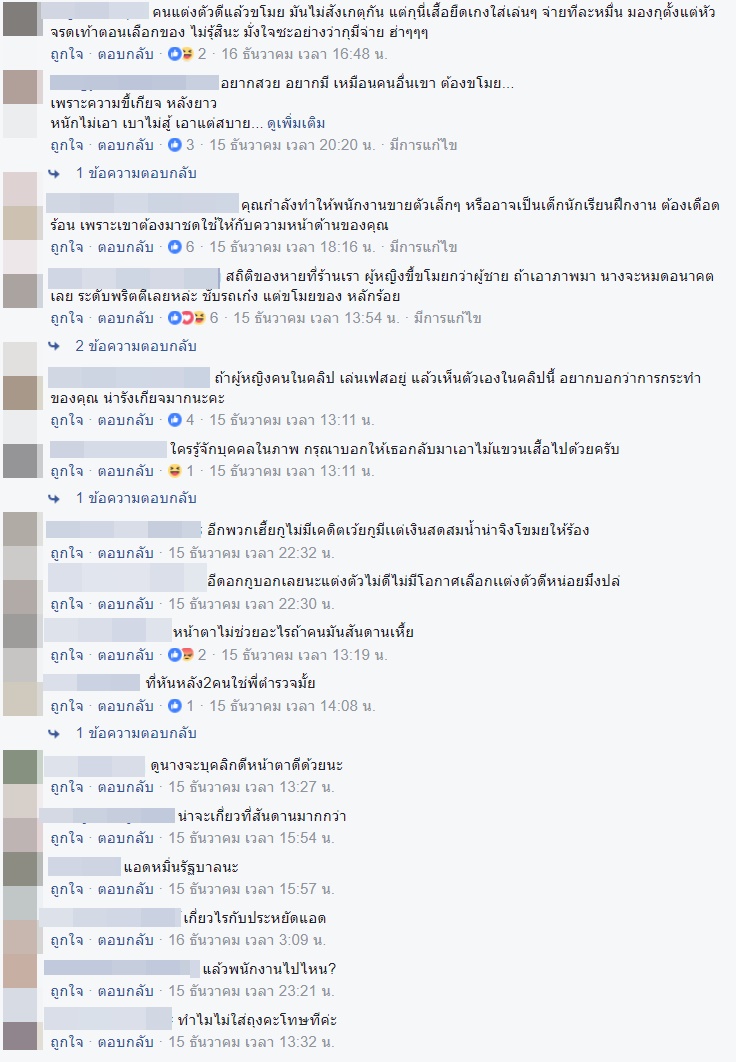Click the reaction icons on the 13:19 comment
736x1062 pixels.
pos(181,655)
